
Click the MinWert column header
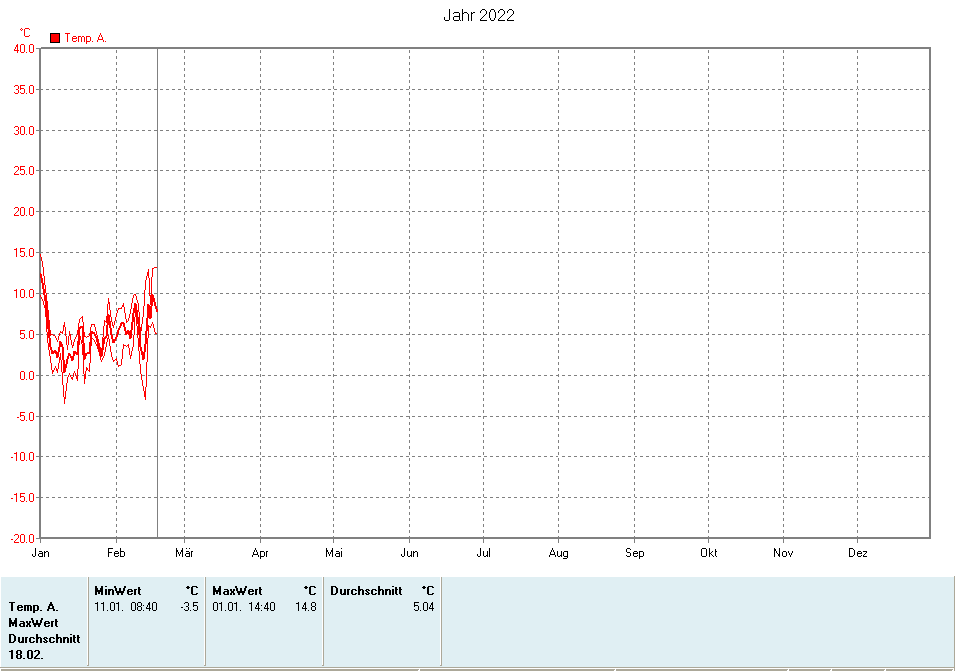point(117,591)
